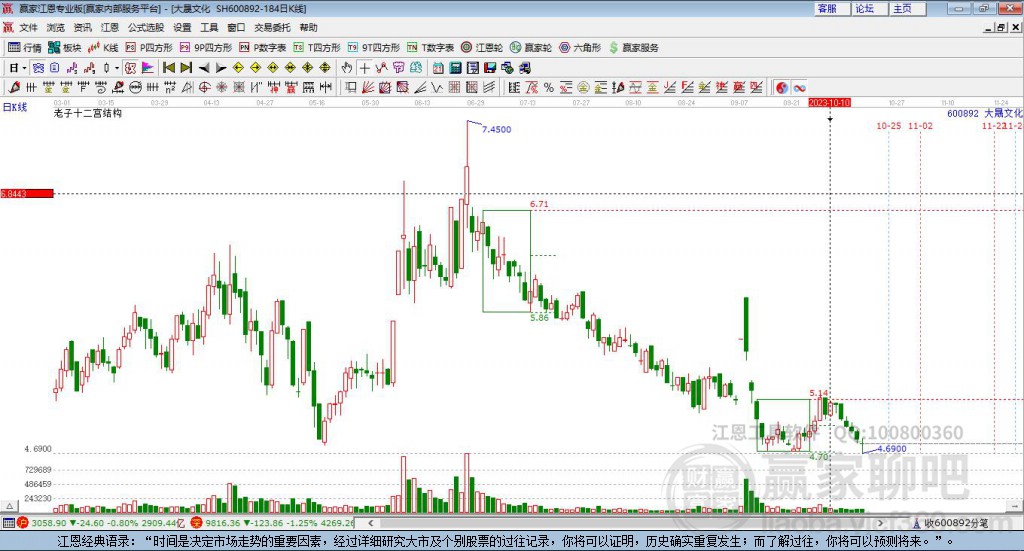Select the red pencil drawing tool

tap(14, 87)
